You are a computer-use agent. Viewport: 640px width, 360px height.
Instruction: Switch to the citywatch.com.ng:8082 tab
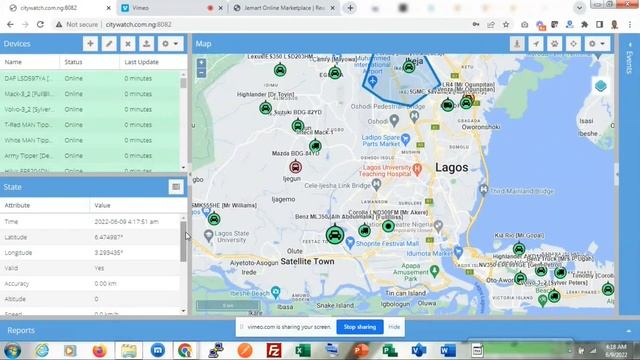[60, 8]
